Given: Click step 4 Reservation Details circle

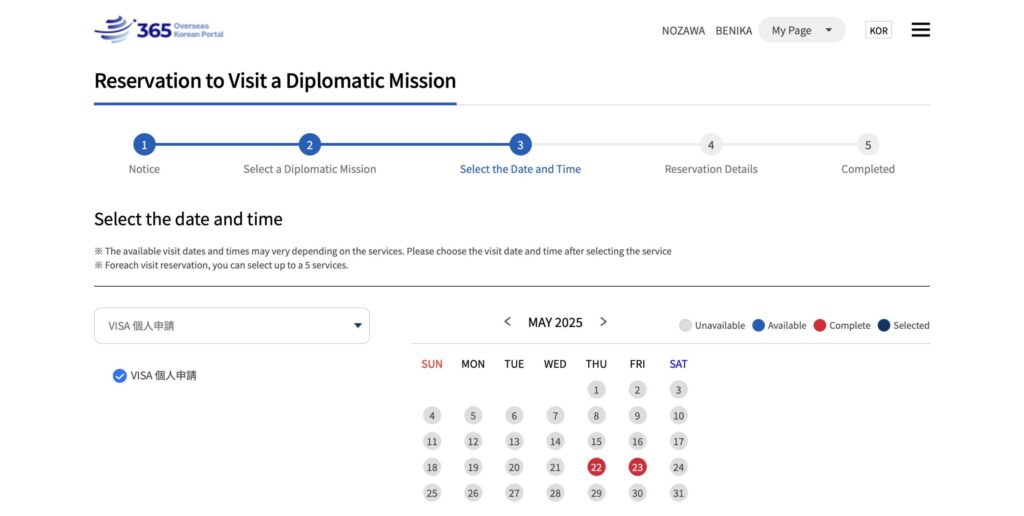Looking at the screenshot, I should click(x=711, y=145).
